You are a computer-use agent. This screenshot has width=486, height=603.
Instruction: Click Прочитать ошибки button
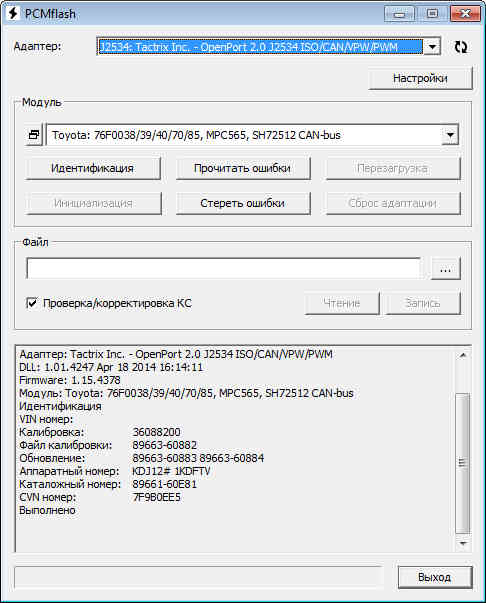(x=243, y=168)
